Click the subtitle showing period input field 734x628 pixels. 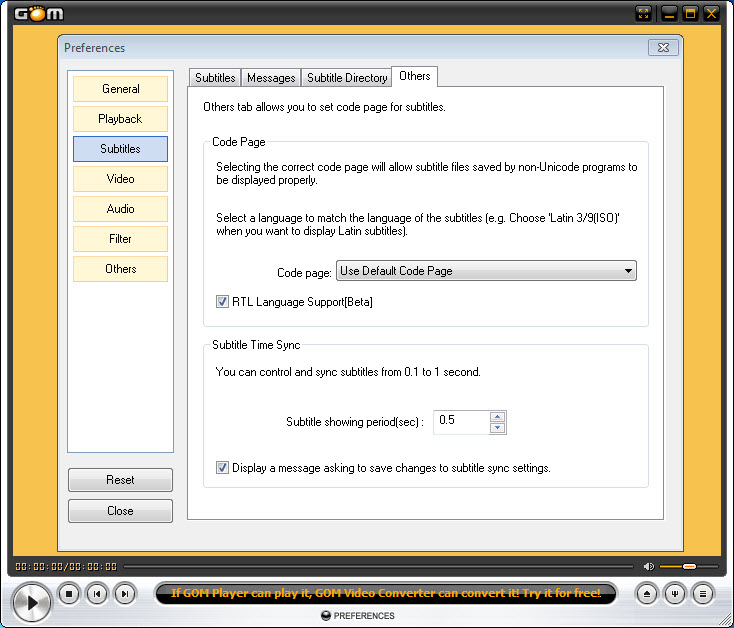point(462,422)
